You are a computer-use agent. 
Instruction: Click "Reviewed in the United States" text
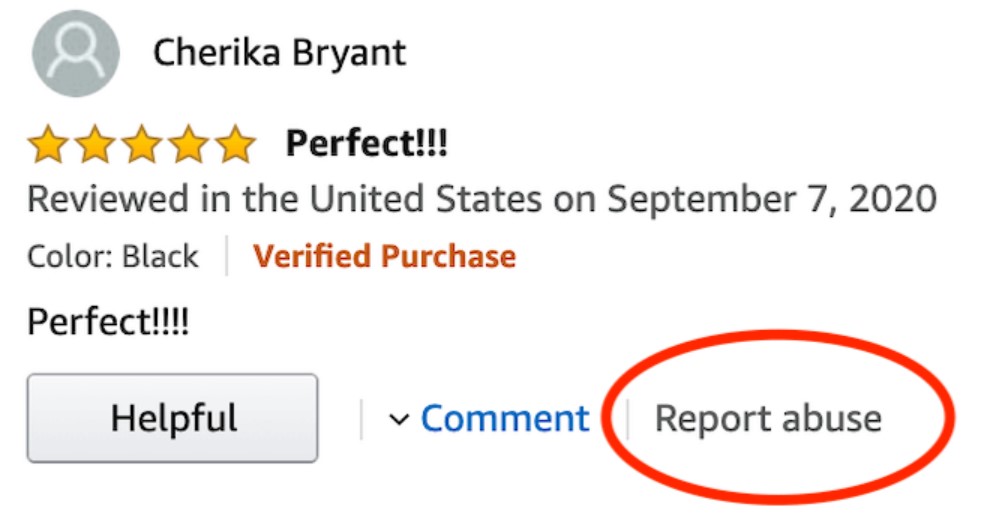(x=281, y=199)
